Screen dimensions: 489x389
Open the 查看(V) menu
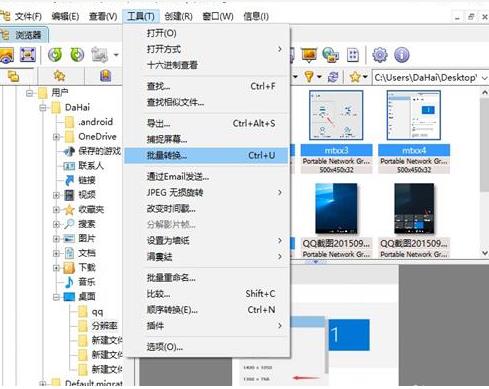pyautogui.click(x=103, y=16)
